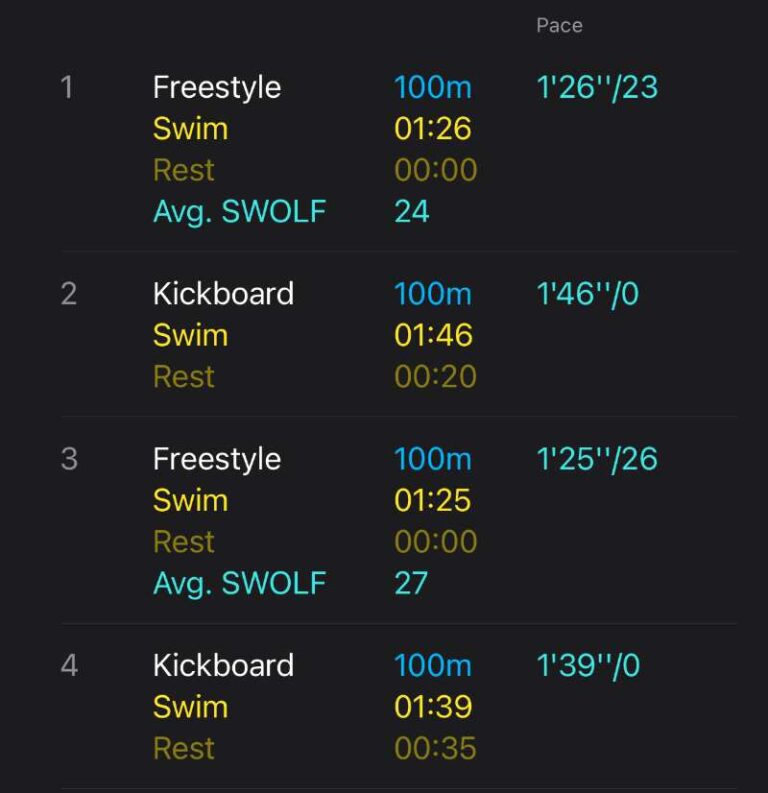Click the 1'25''/26 pace value

[597, 459]
